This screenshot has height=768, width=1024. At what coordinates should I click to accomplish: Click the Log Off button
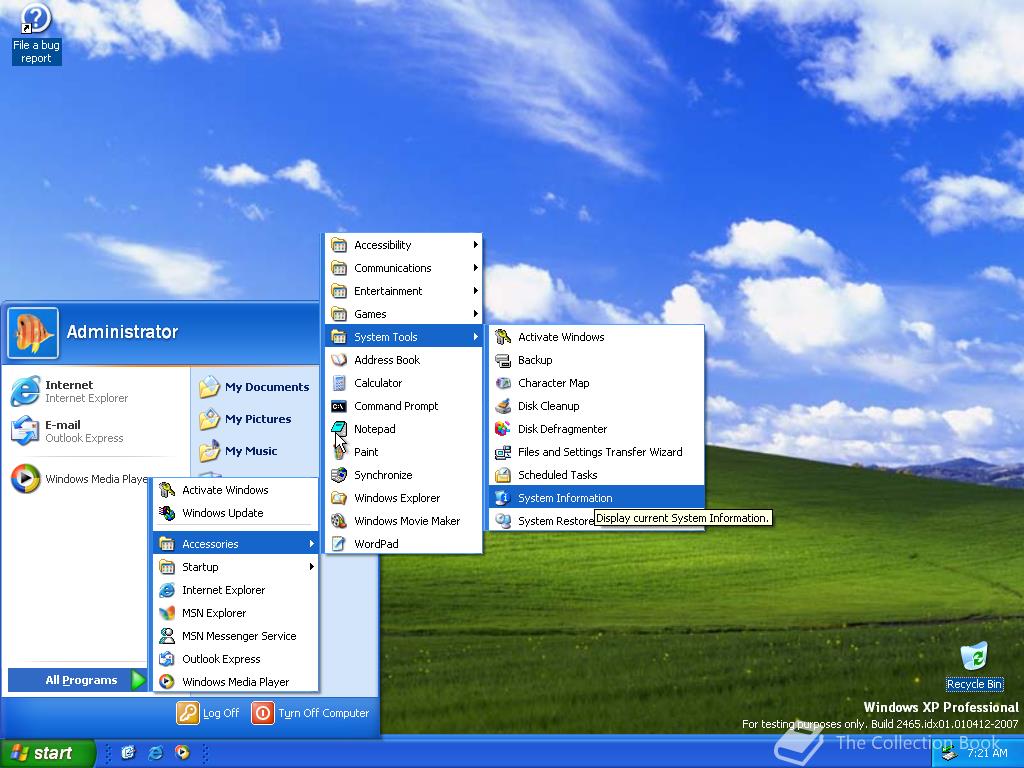[x=208, y=713]
